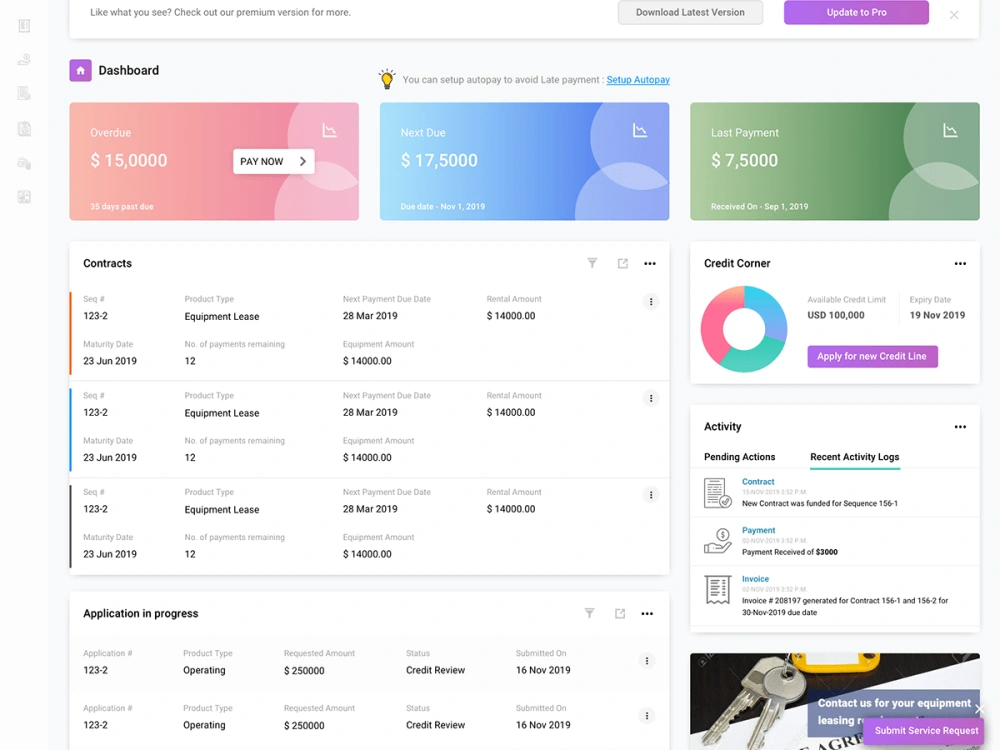Select the Overdue $ 15,0000 card
The width and height of the screenshot is (1000, 750).
click(x=214, y=161)
